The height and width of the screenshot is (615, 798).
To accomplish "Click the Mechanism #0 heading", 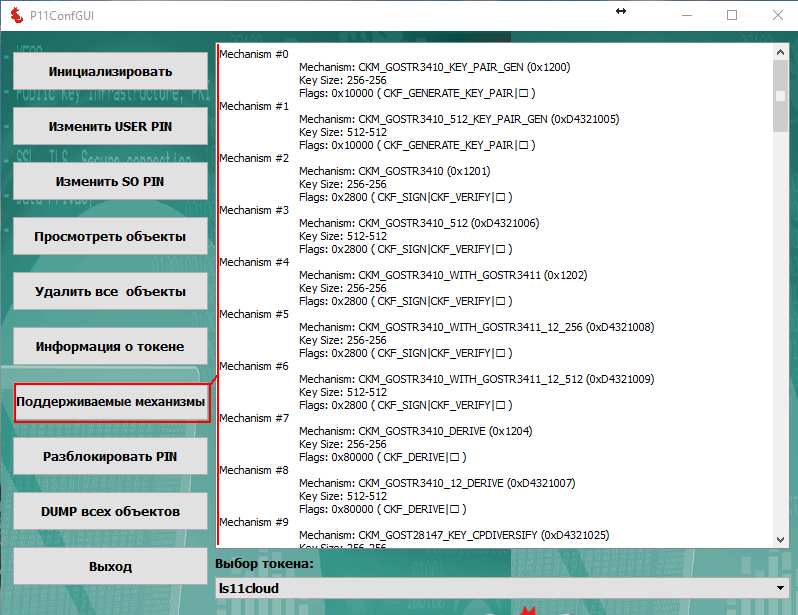I will tap(253, 54).
